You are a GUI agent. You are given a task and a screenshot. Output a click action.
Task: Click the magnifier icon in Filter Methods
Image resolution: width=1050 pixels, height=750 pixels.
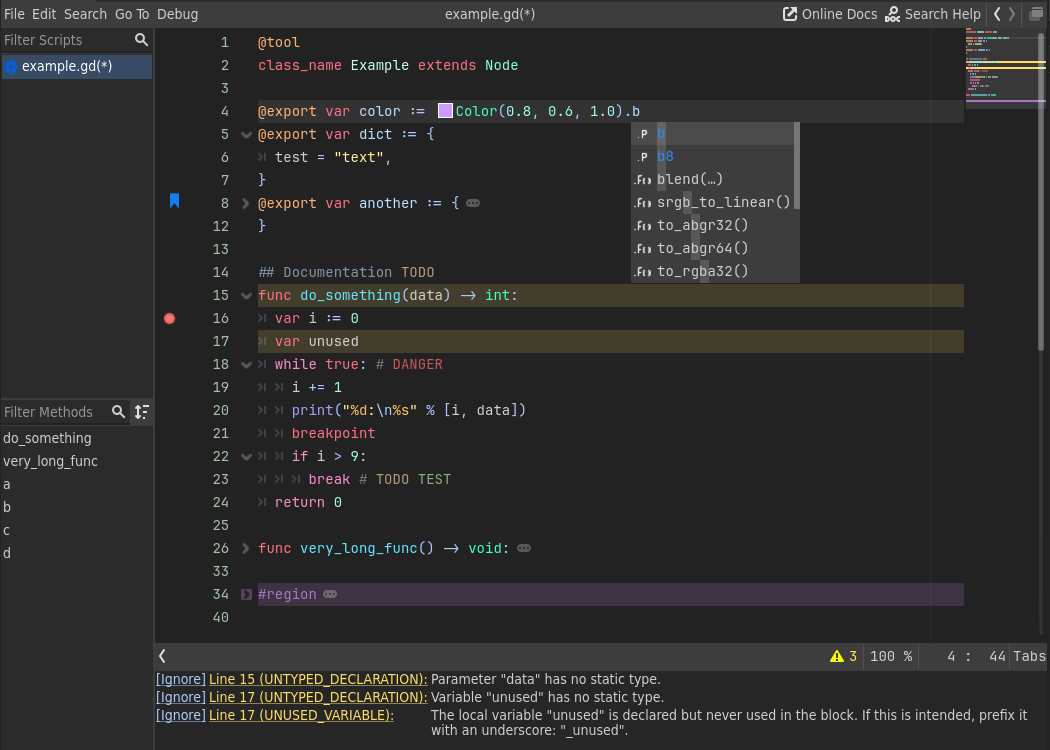(x=119, y=412)
